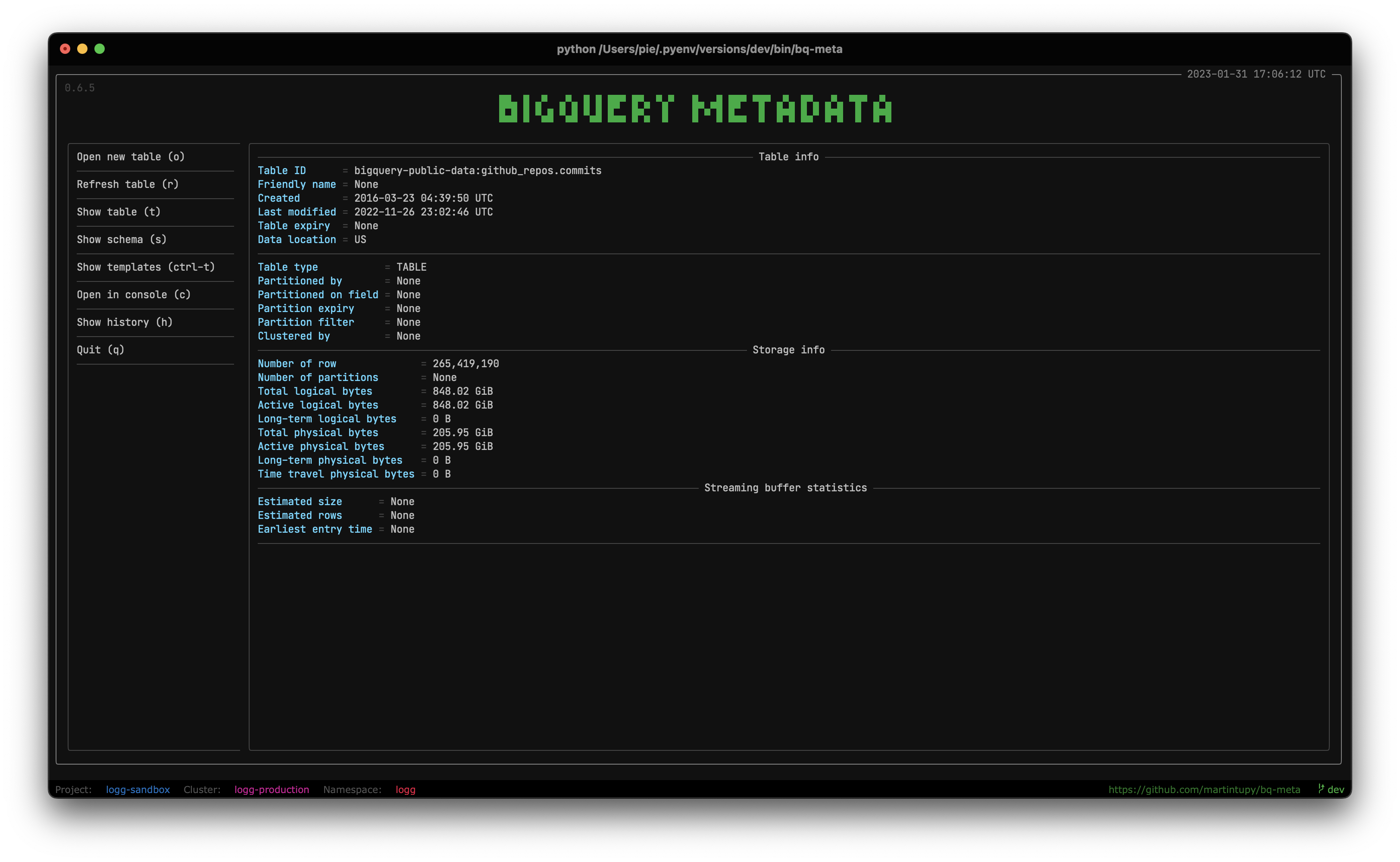Open the github.com/martintupy/bq-meta link
The image size is (1400, 862).
1204,790
